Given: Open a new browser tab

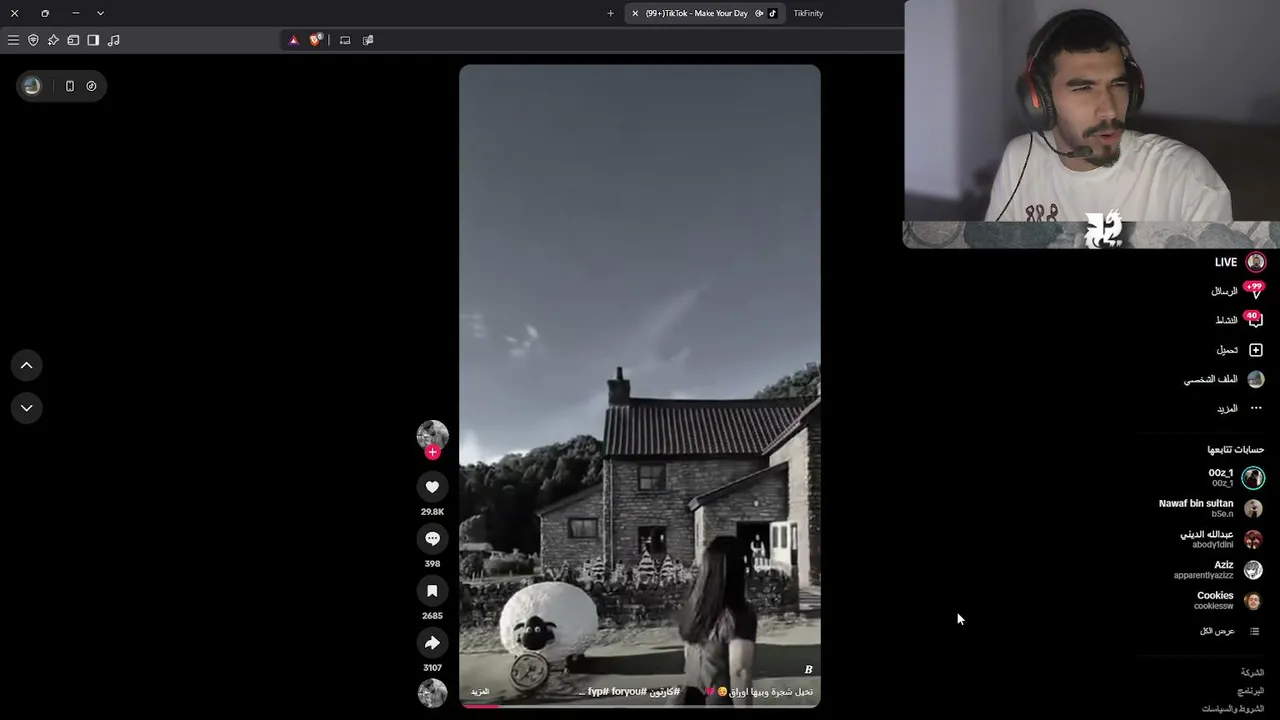Looking at the screenshot, I should point(610,13).
